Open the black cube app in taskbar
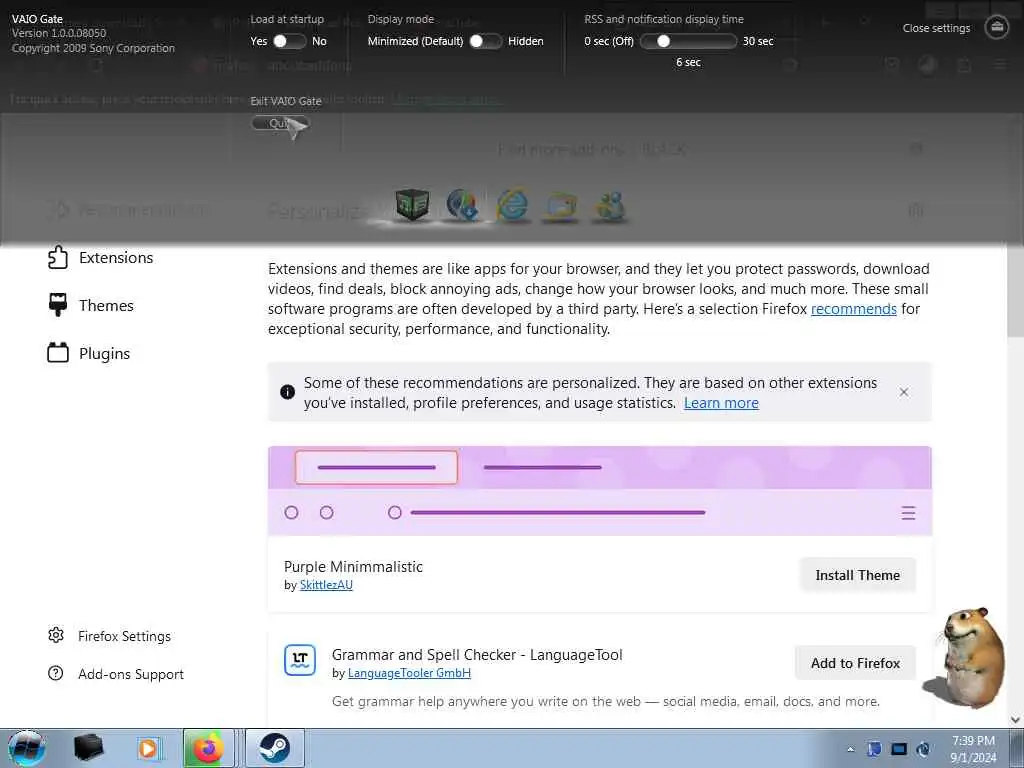1024x768 pixels. [x=88, y=748]
